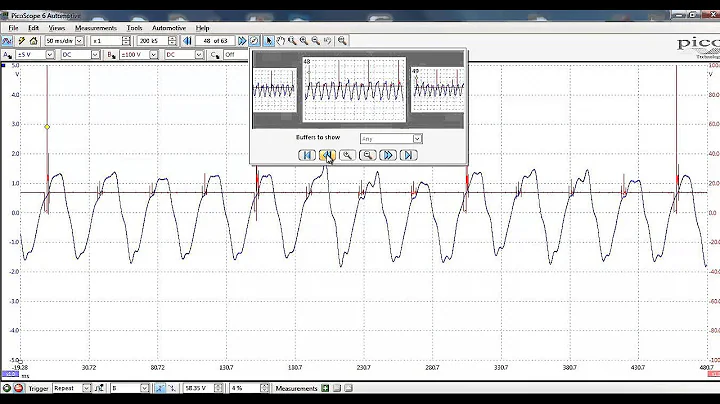Select the hand pan tool
Screen dimensions: 720x404
pos(281,41)
